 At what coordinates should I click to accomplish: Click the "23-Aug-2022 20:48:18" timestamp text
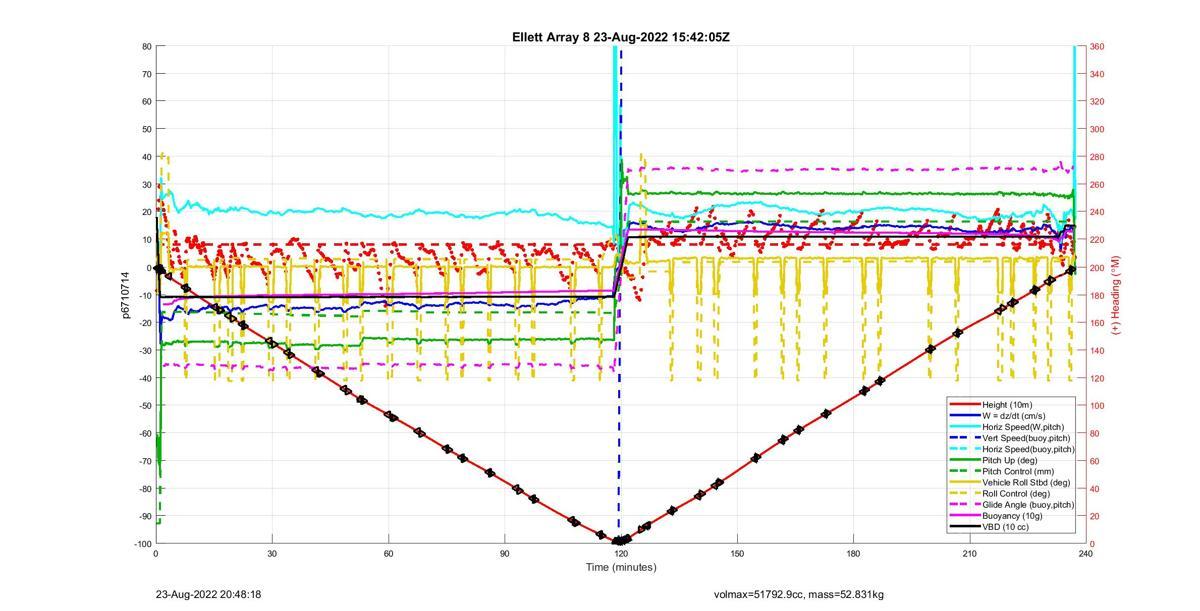209,594
